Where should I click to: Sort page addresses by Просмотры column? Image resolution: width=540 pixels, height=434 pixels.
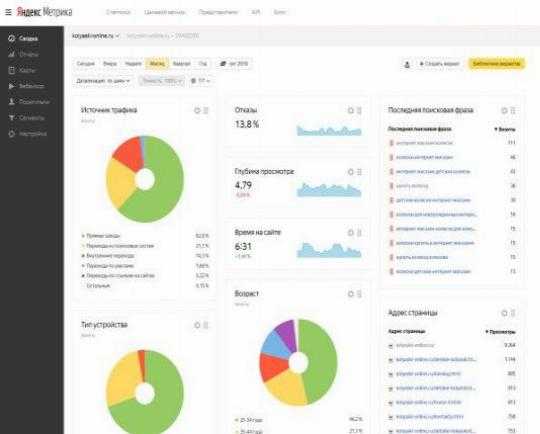coord(500,332)
